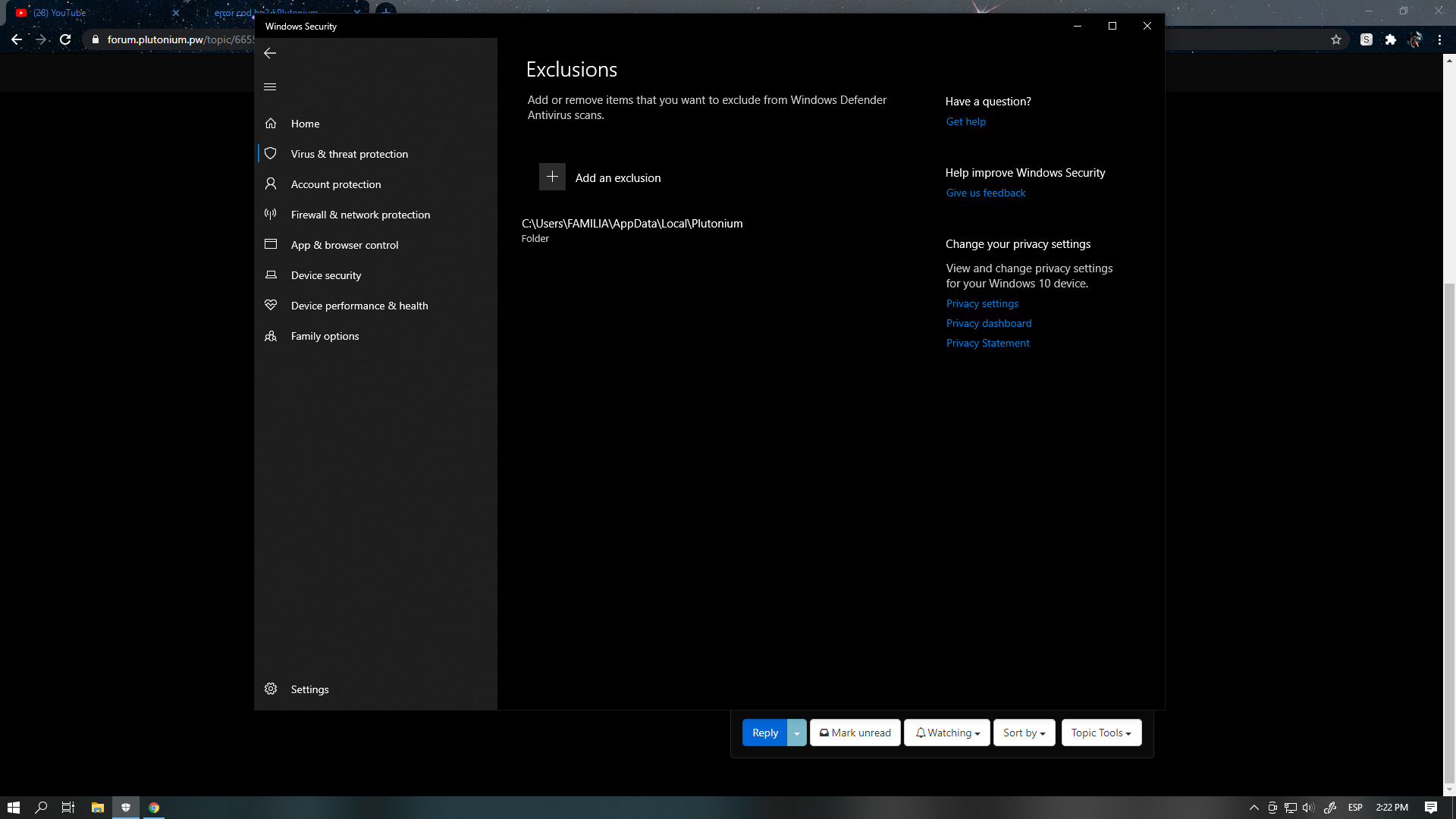1456x819 pixels.
Task: Open notification action center icon
Action: point(1431,808)
